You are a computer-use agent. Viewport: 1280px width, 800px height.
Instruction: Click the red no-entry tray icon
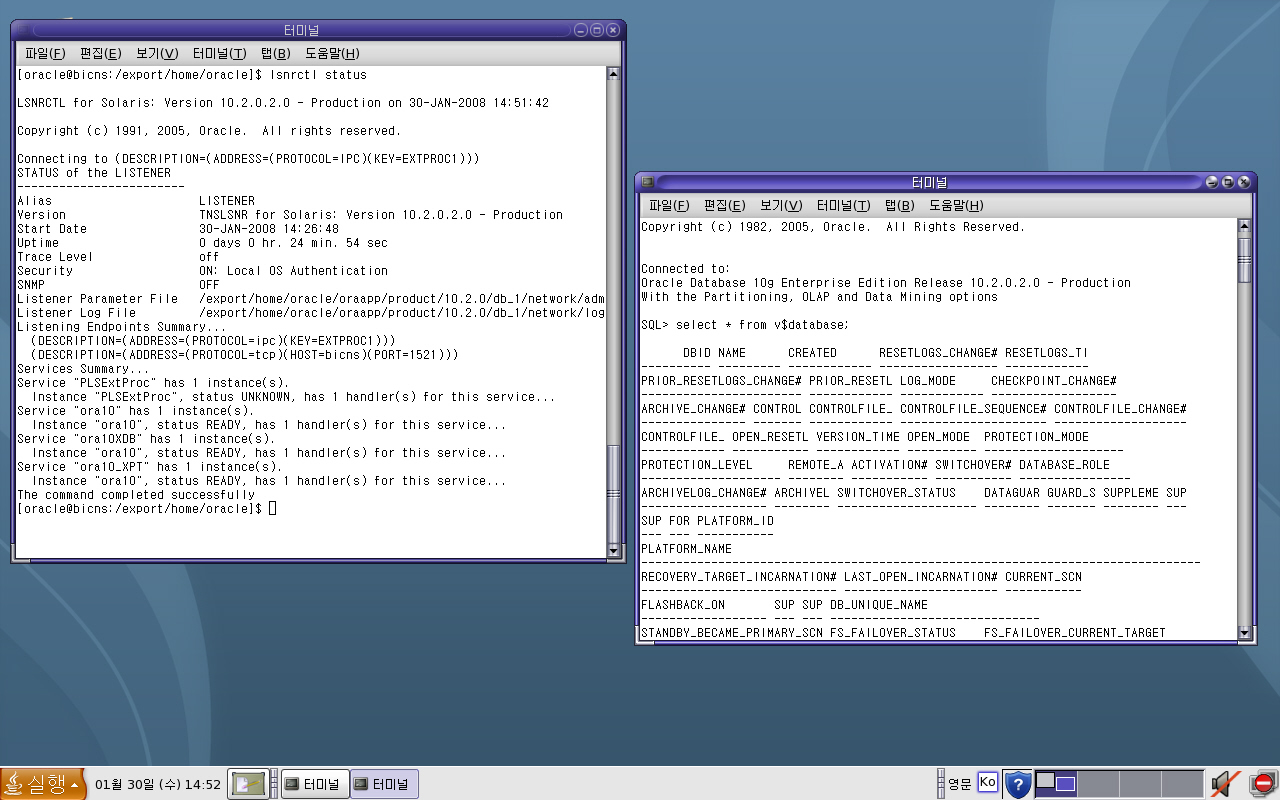[x=1263, y=784]
